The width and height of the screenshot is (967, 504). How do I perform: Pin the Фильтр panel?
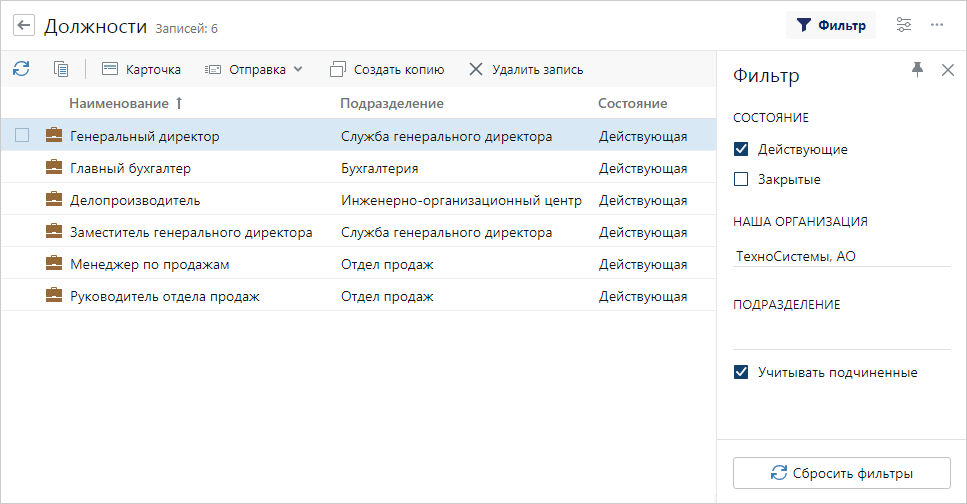917,69
